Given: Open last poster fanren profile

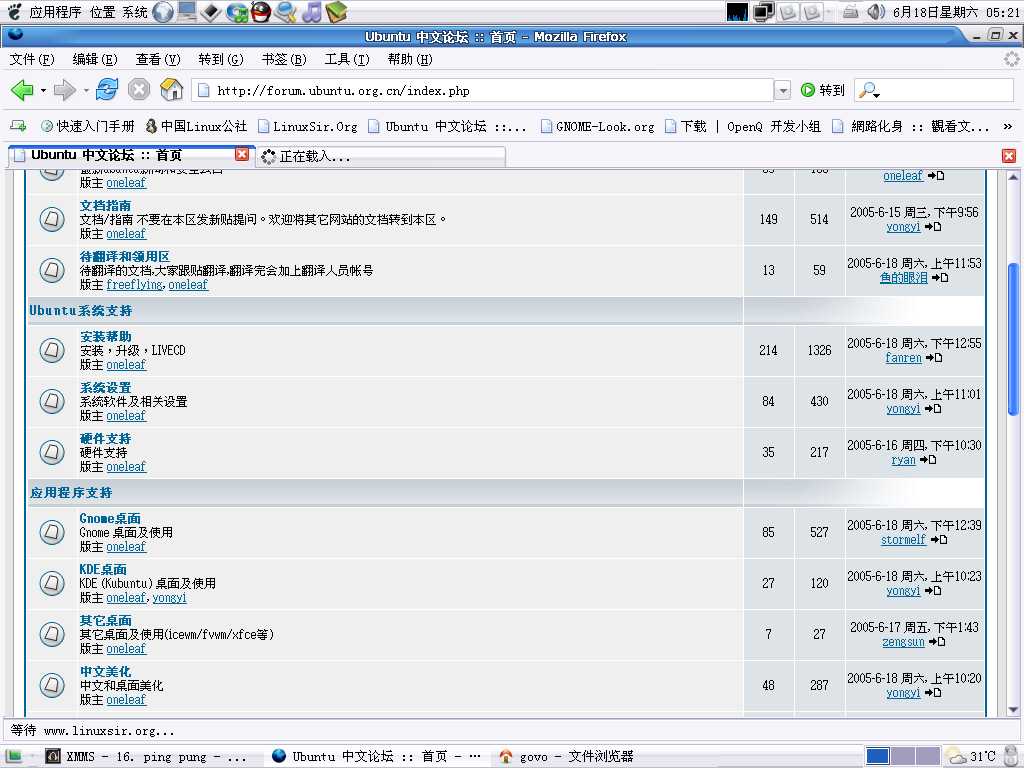Looking at the screenshot, I should coord(903,358).
